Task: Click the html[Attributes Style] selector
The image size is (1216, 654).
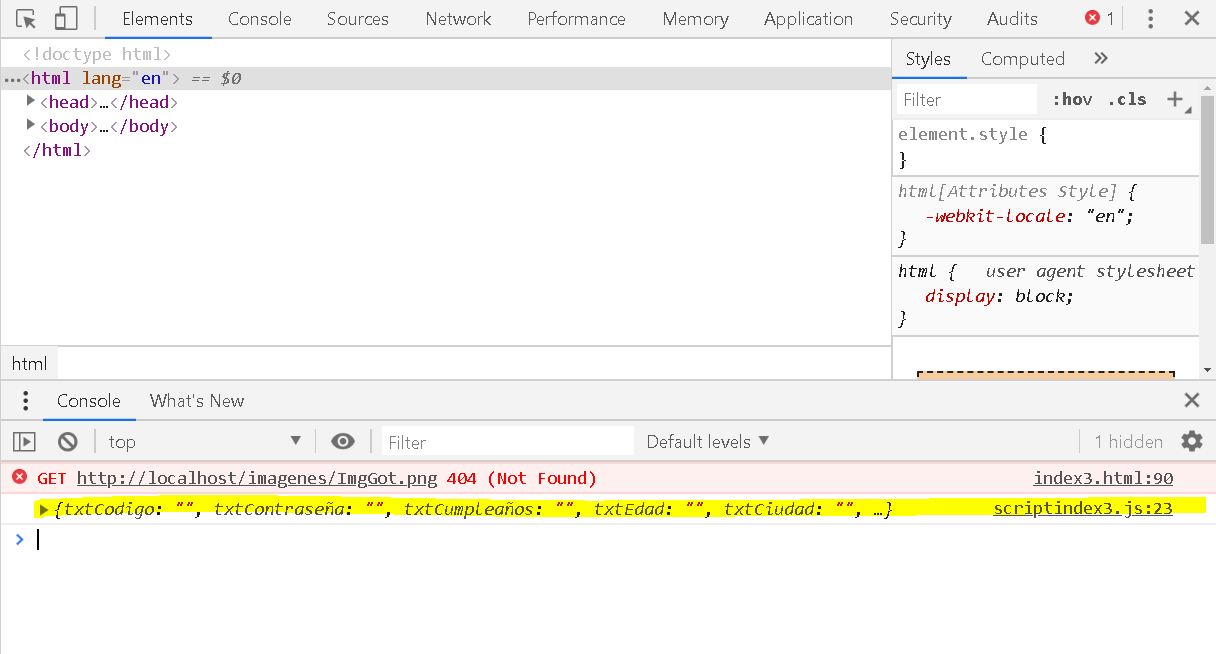Action: click(1008, 191)
